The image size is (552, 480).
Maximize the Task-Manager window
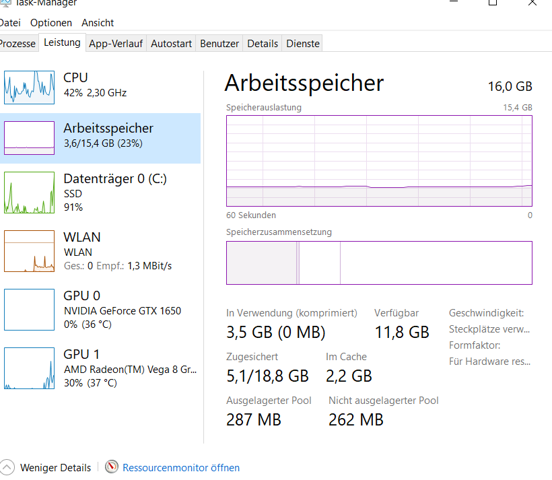[x=493, y=3]
